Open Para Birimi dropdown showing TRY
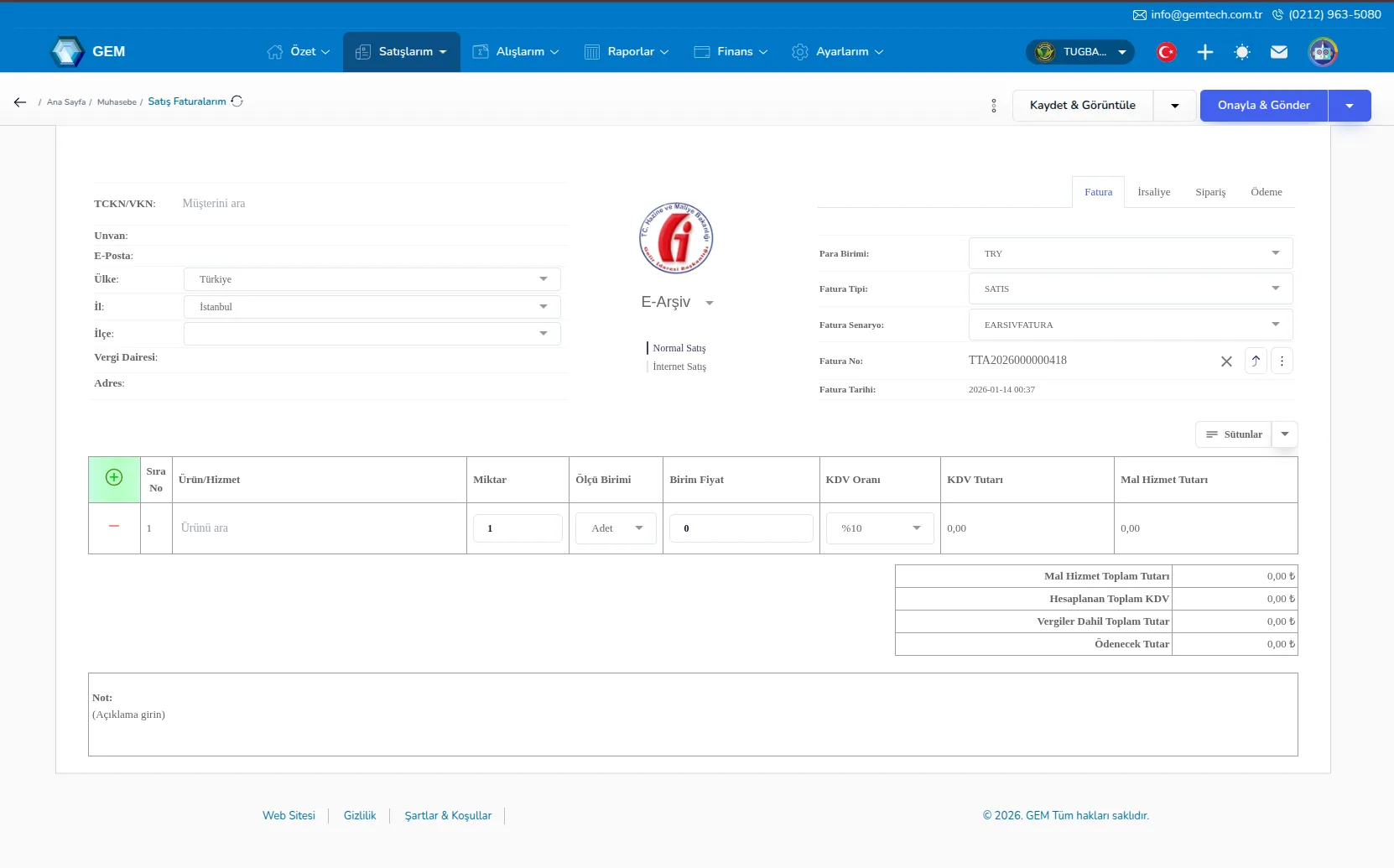This screenshot has height=868, width=1394. (x=1131, y=253)
